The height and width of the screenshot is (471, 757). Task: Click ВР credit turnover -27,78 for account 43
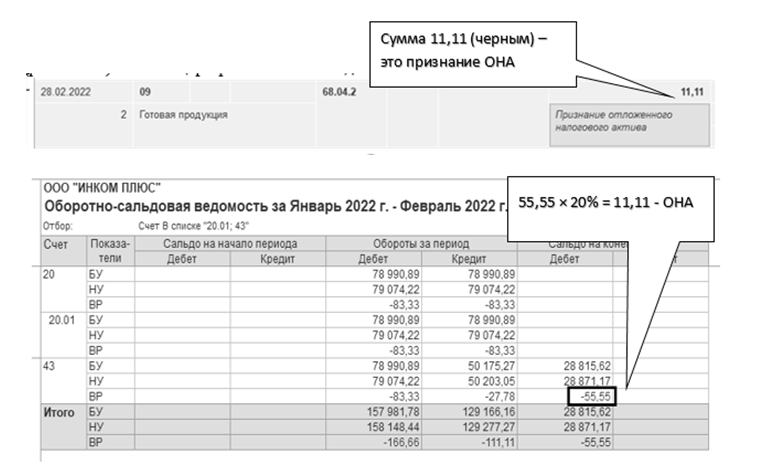tap(501, 396)
